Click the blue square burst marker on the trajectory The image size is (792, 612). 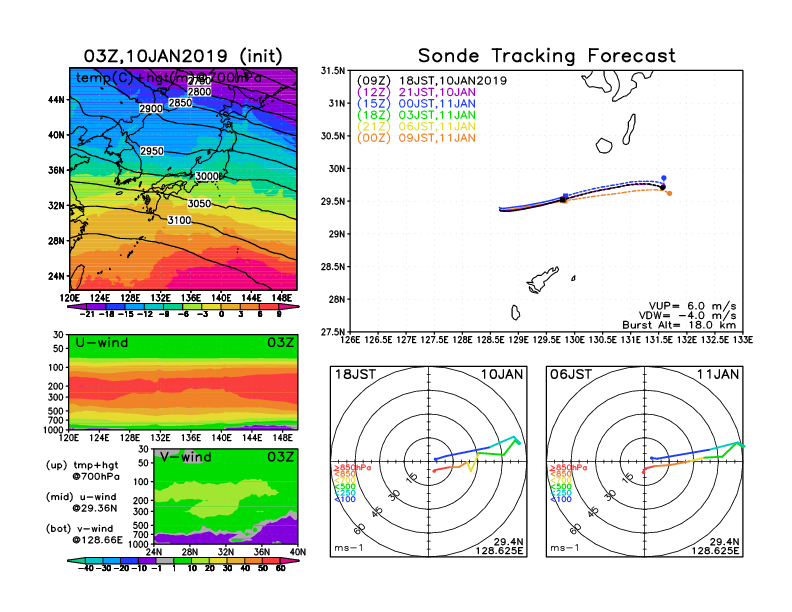[565, 197]
